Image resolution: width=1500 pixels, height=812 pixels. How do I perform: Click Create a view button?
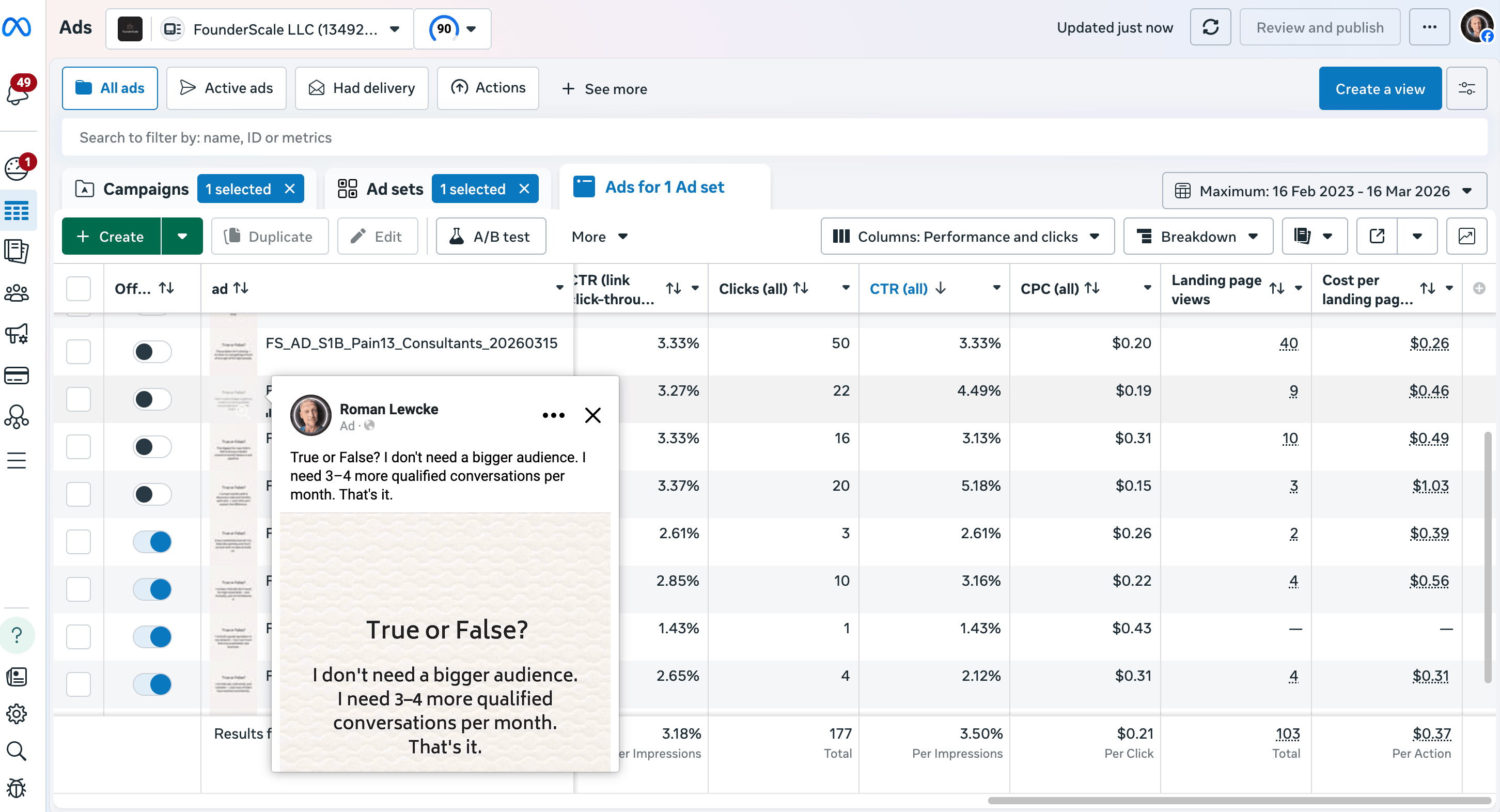[x=1380, y=88]
